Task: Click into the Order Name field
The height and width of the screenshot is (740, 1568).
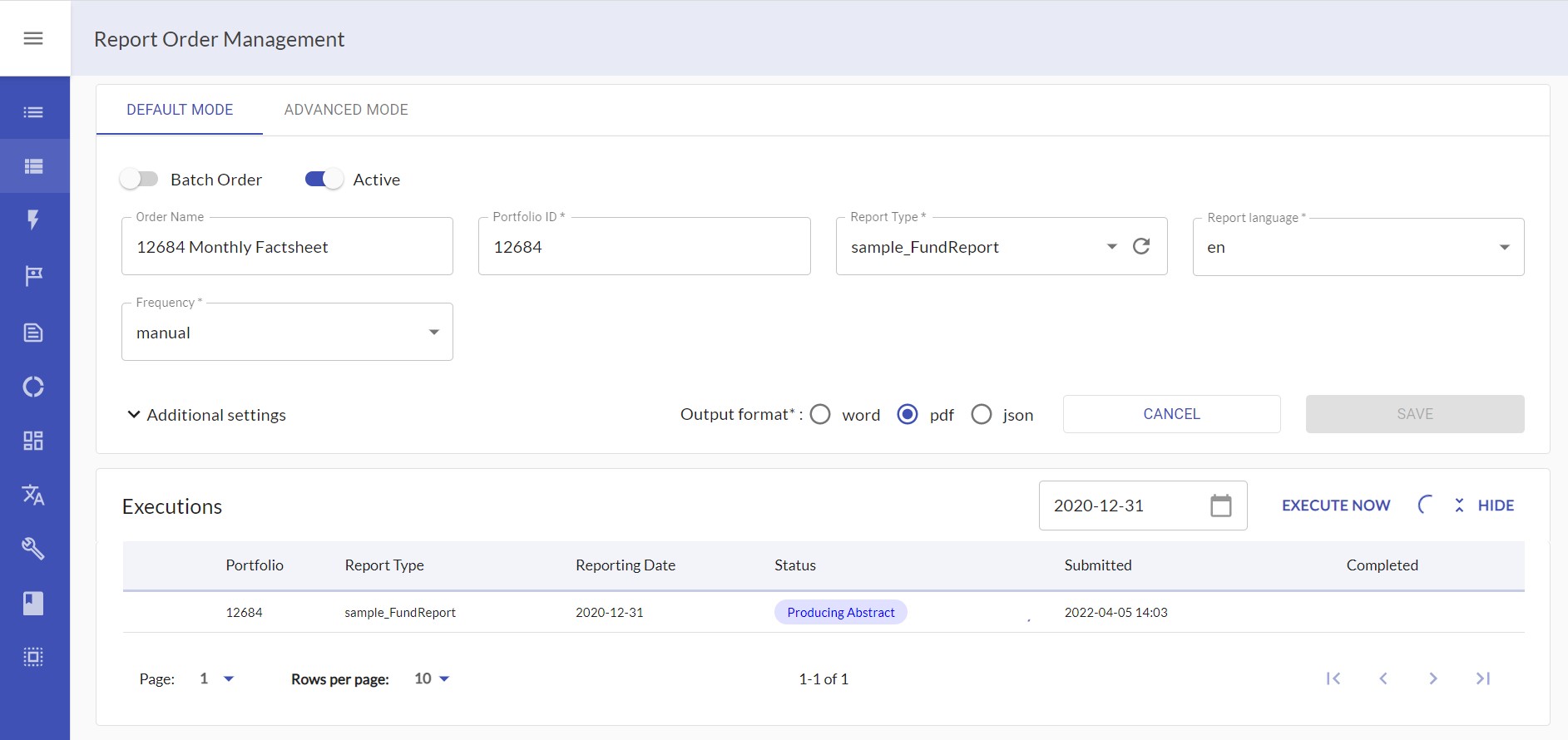Action: pos(287,247)
